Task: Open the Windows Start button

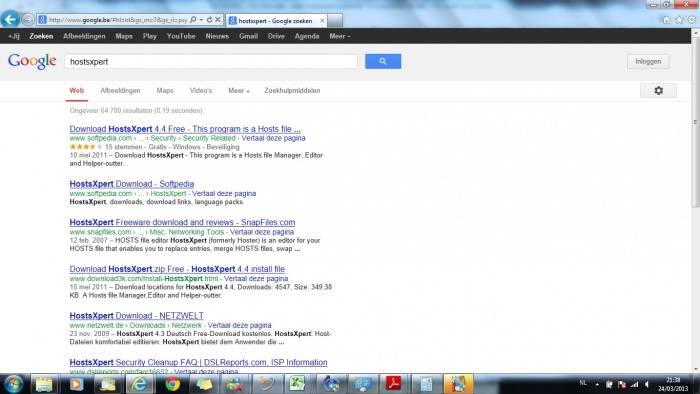Action: pyautogui.click(x=13, y=384)
